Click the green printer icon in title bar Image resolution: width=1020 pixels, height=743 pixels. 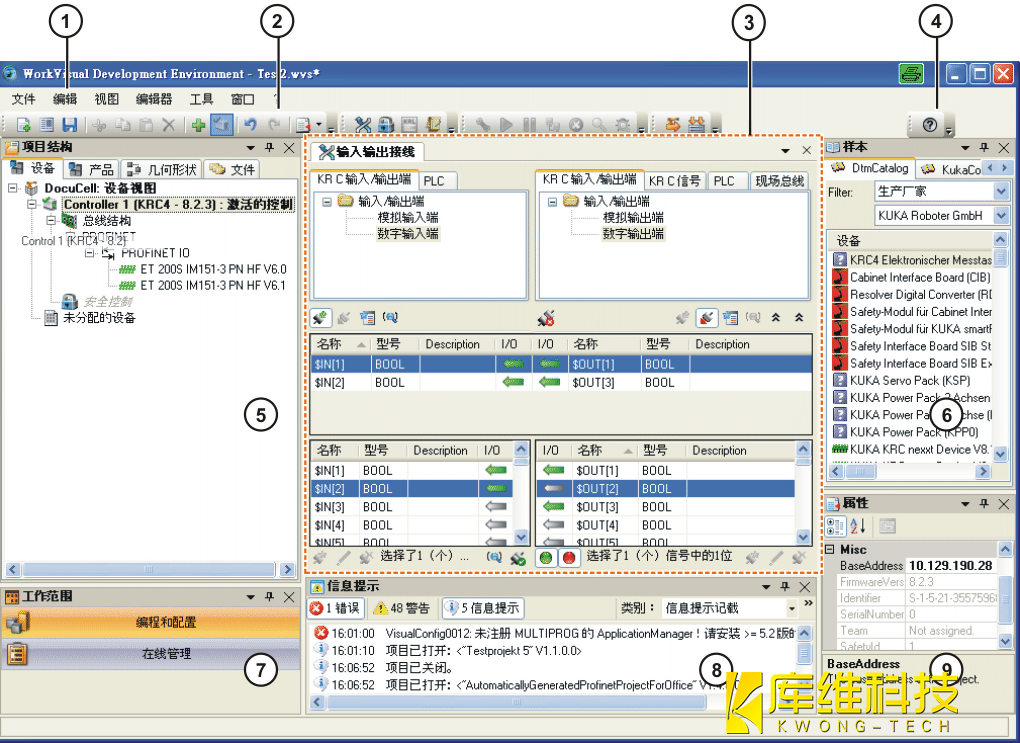coord(911,74)
